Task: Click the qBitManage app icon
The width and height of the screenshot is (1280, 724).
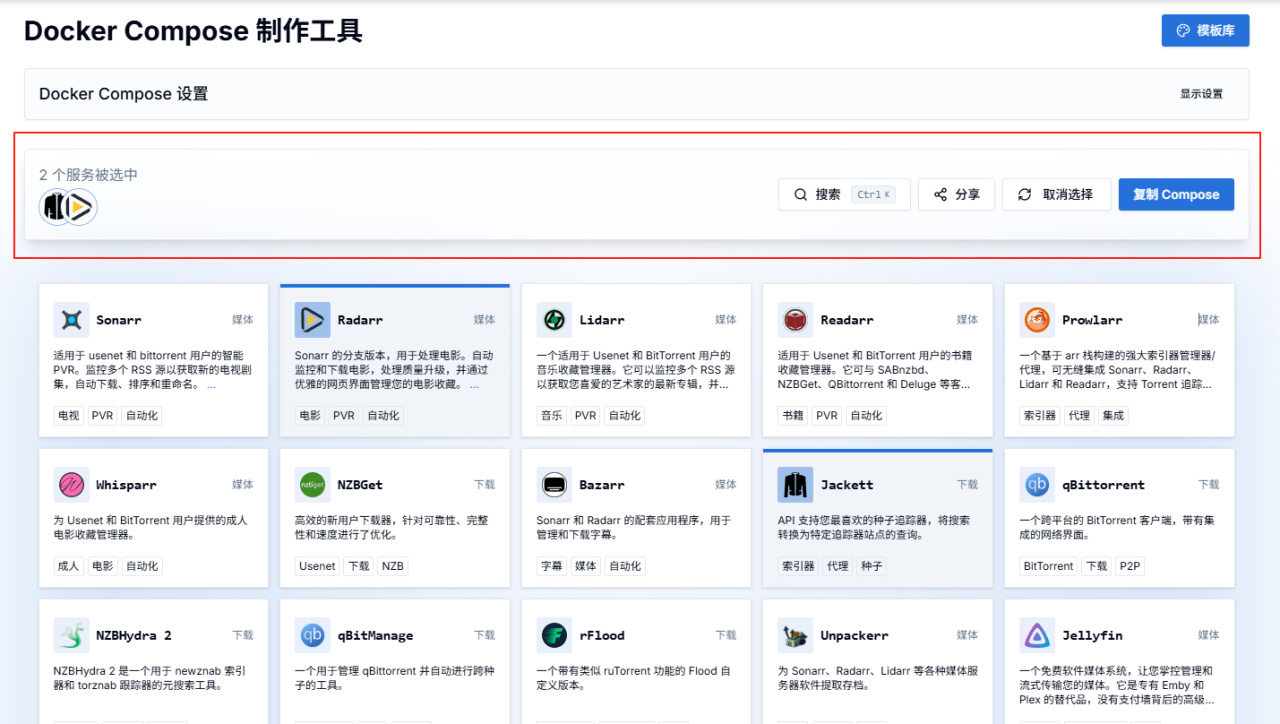Action: pos(312,635)
